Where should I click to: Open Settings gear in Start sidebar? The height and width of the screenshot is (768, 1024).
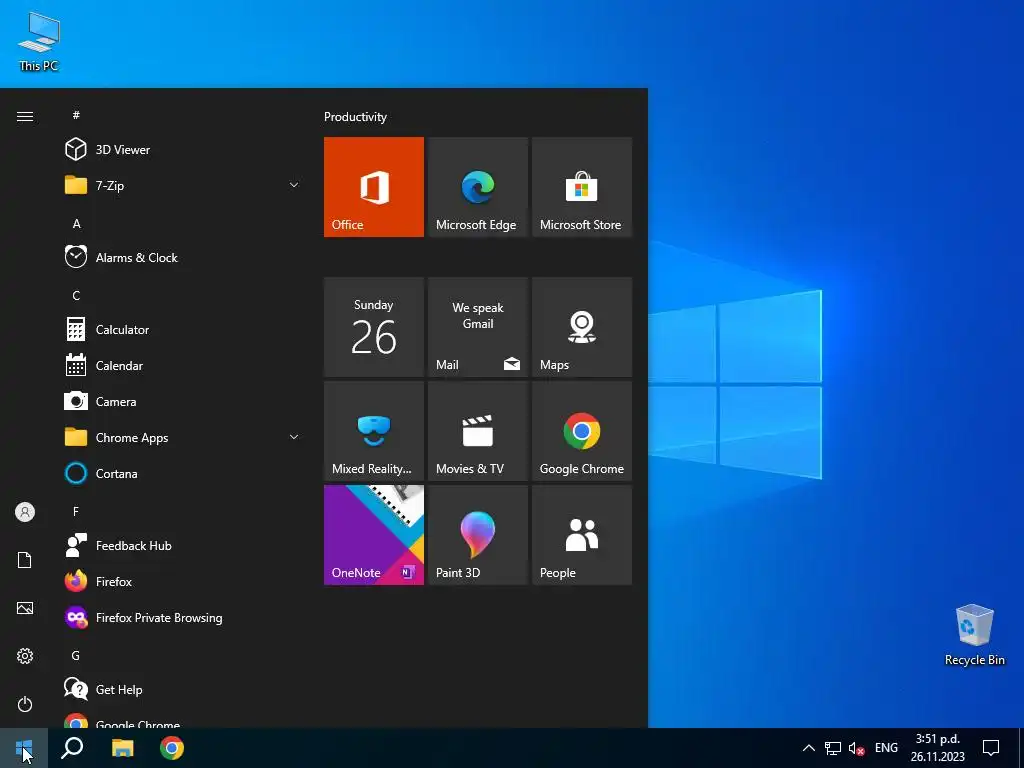point(25,656)
